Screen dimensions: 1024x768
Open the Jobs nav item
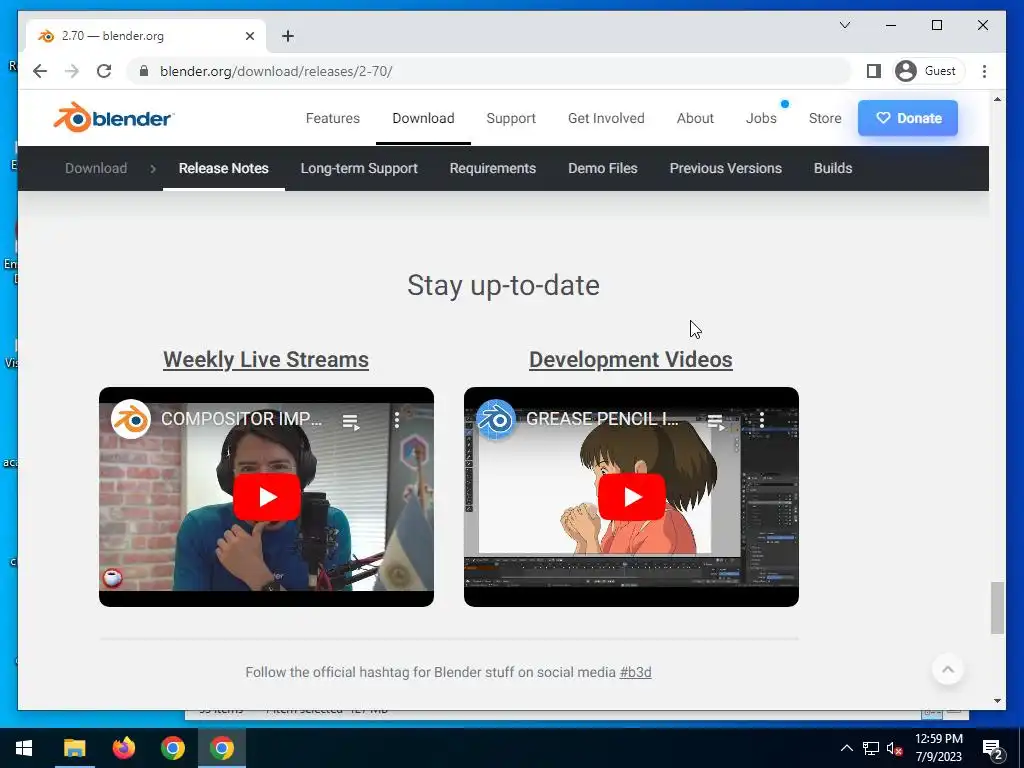[761, 118]
